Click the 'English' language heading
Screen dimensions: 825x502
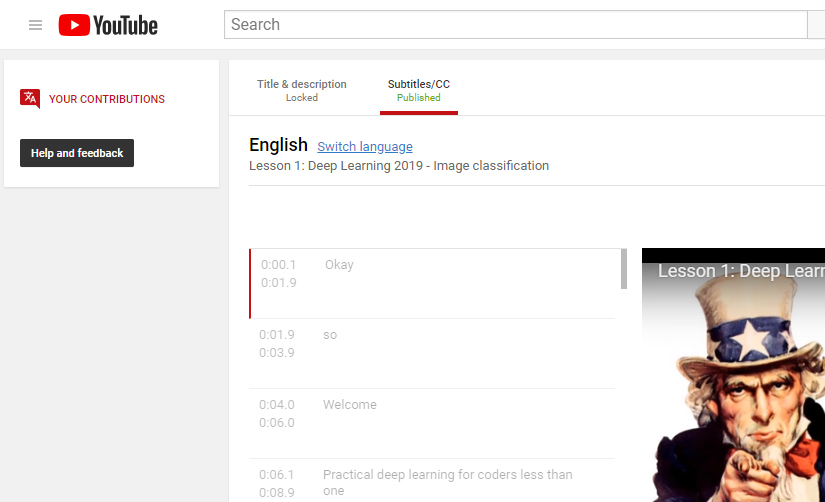tap(278, 145)
